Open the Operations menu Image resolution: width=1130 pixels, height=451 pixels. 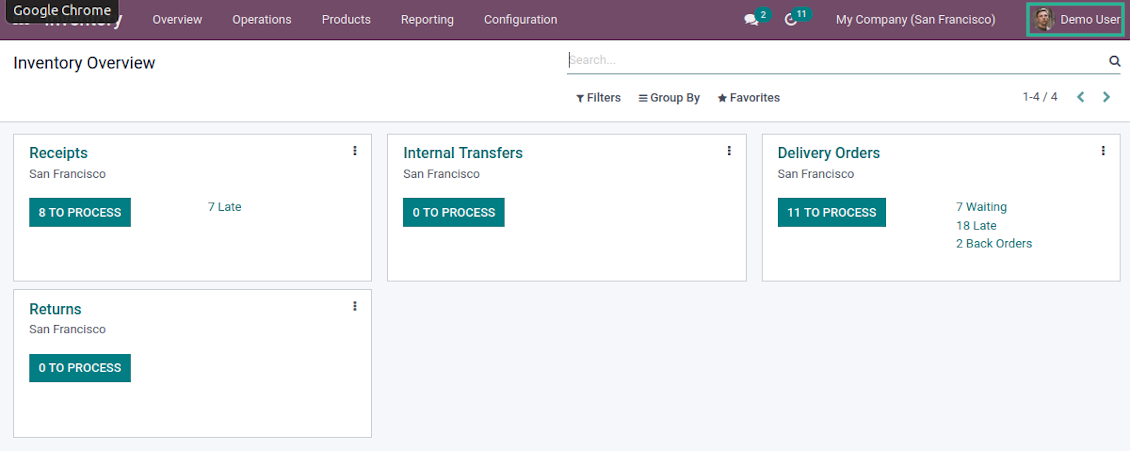tap(262, 20)
